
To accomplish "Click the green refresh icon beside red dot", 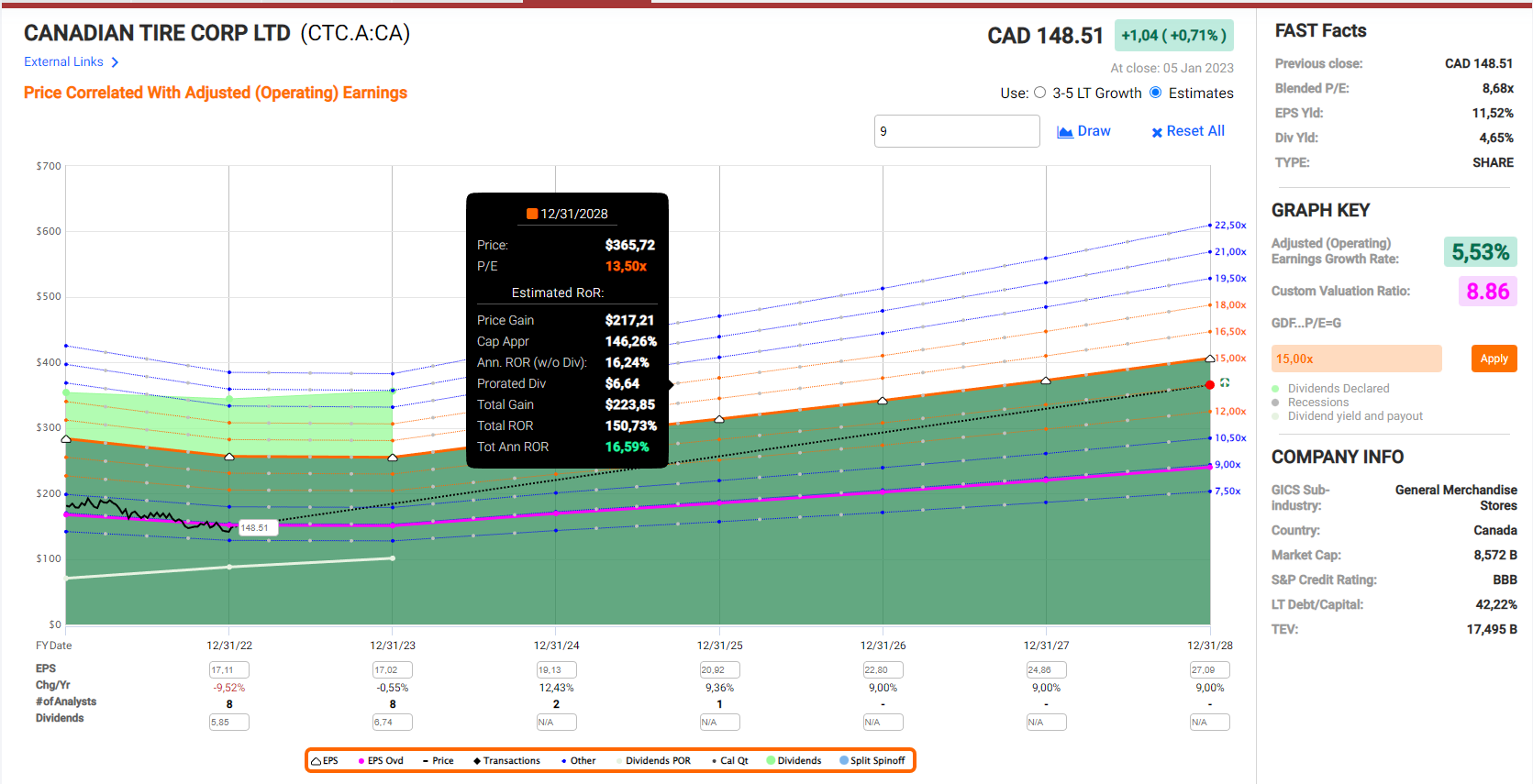I will pyautogui.click(x=1225, y=382).
